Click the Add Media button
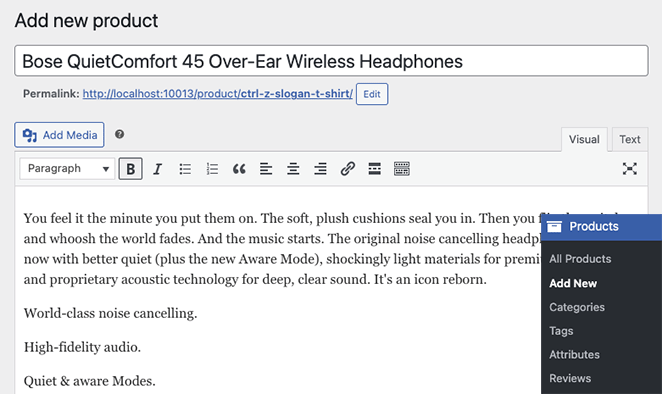Viewport: 662px width, 394px height. point(60,135)
